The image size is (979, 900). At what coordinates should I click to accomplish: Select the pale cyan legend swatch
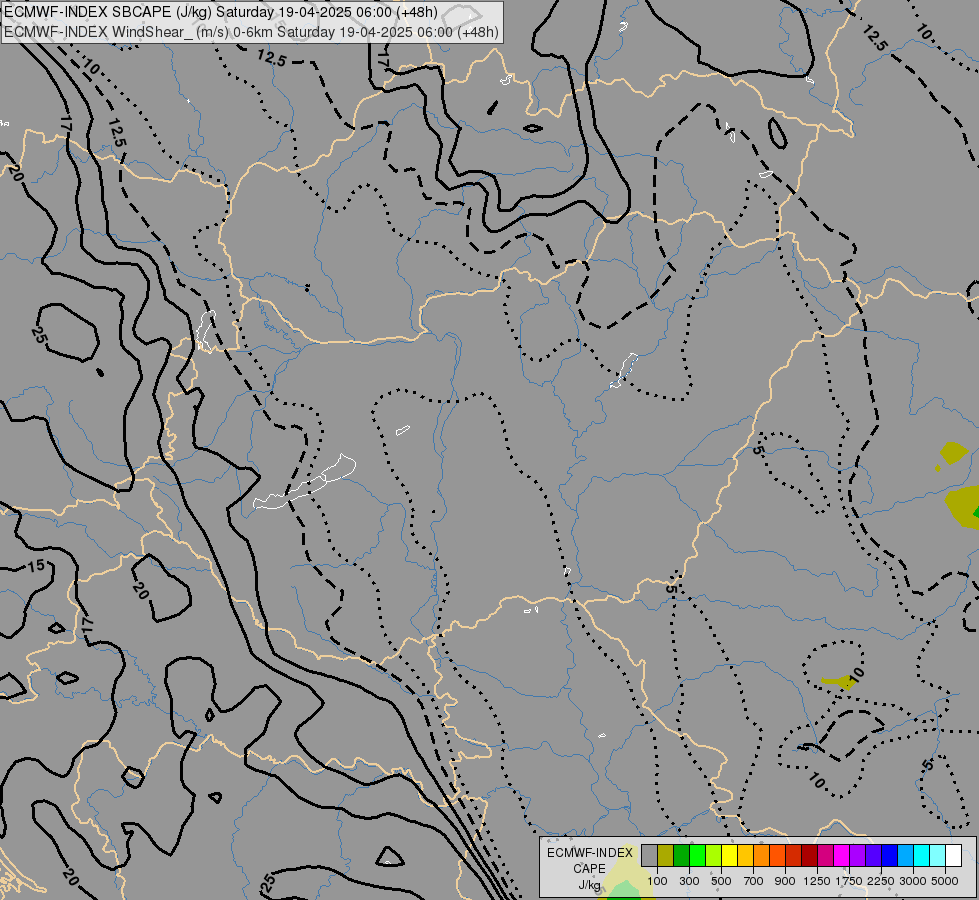tap(938, 856)
